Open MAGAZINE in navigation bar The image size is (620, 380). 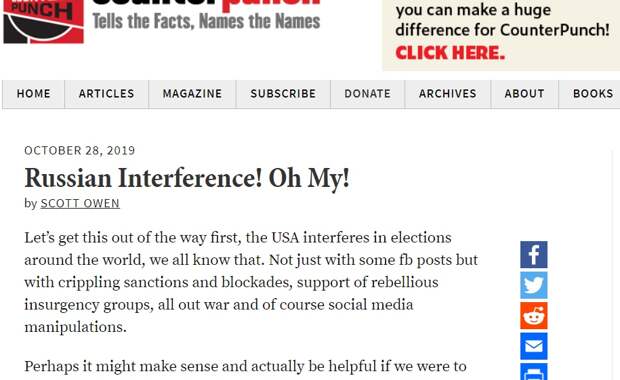[x=193, y=94]
